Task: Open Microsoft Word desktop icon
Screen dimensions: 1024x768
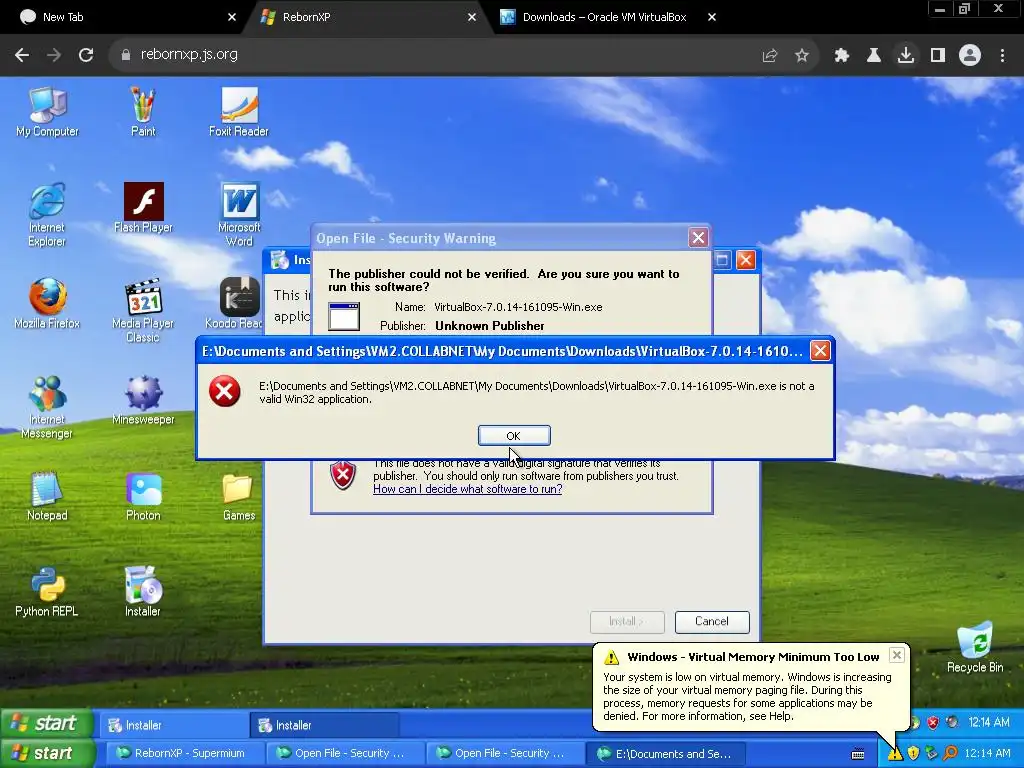Action: 239,215
